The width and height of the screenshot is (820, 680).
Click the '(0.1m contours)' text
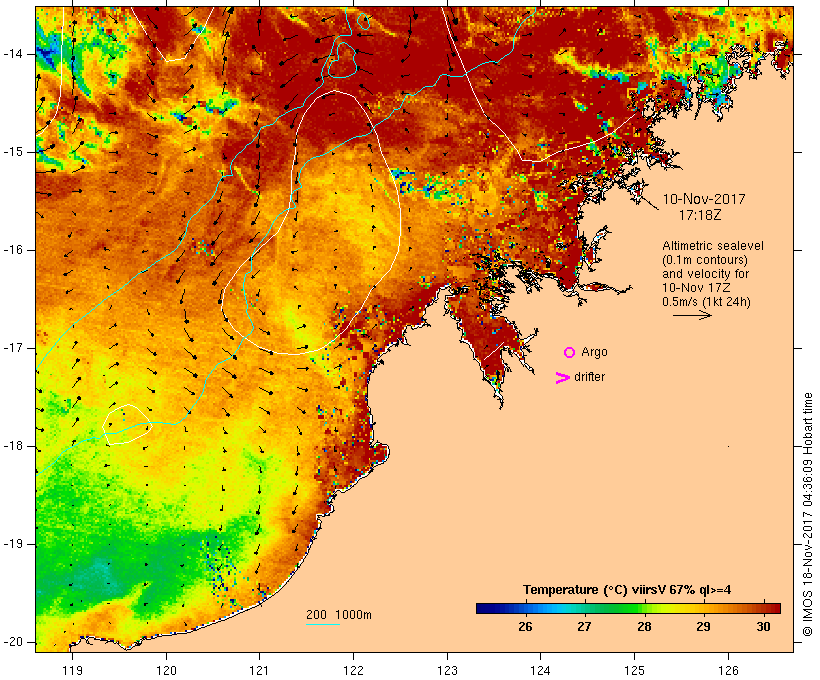tap(705, 260)
